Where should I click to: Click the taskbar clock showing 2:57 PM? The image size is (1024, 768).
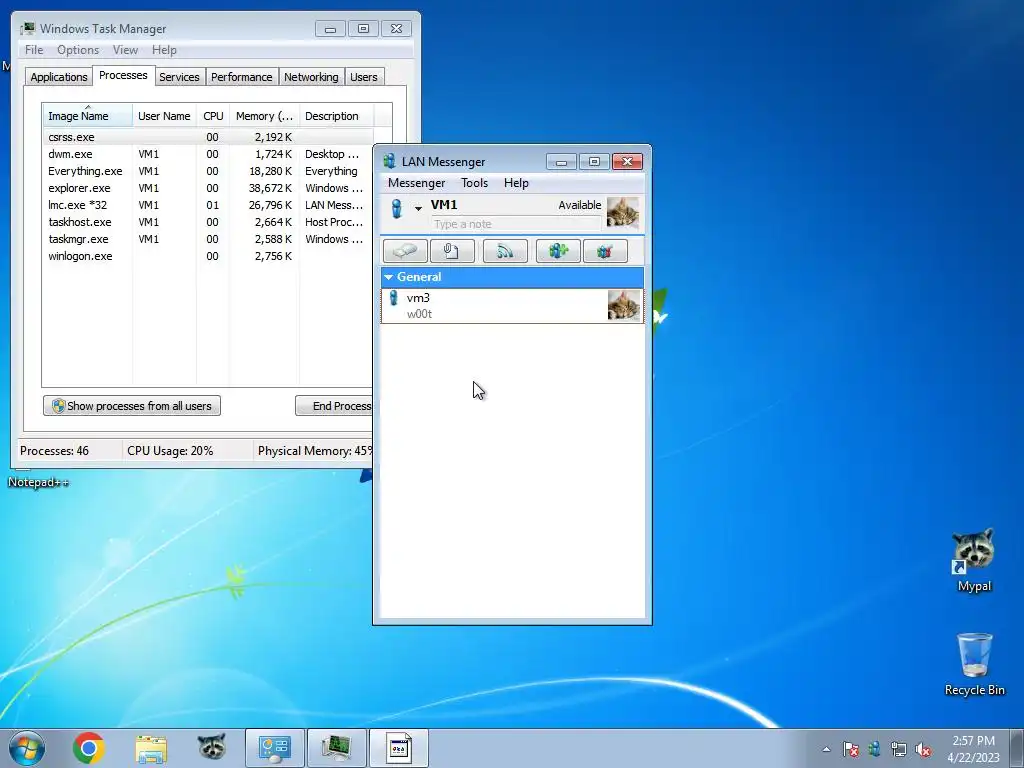(973, 749)
